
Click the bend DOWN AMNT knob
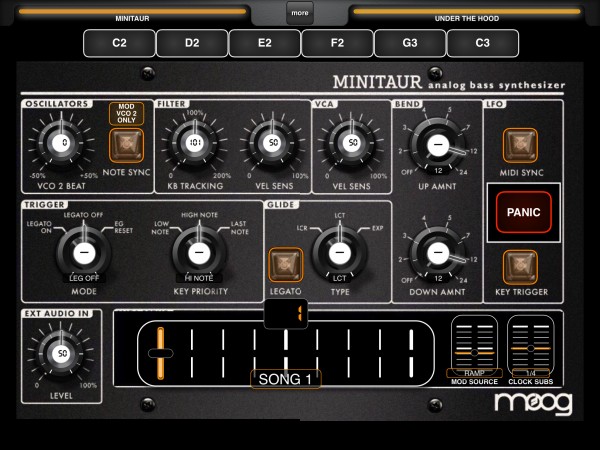click(x=438, y=253)
